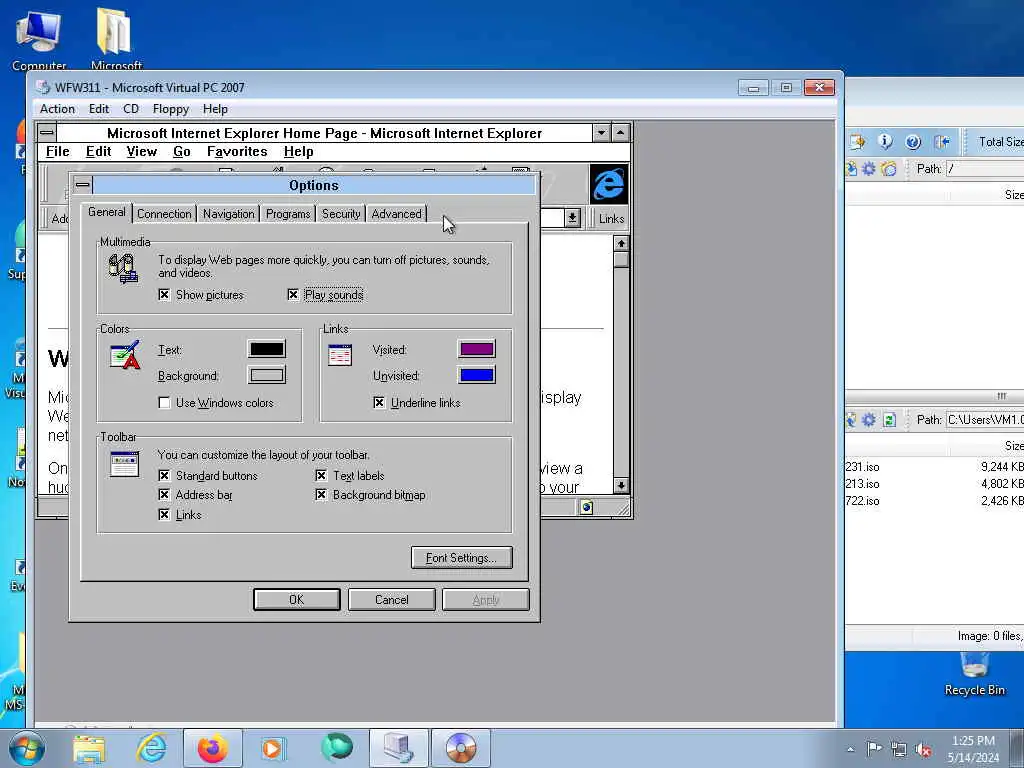This screenshot has width=1024, height=768.
Task: Click the gear icon beside the upper Path field
Action: (x=869, y=168)
